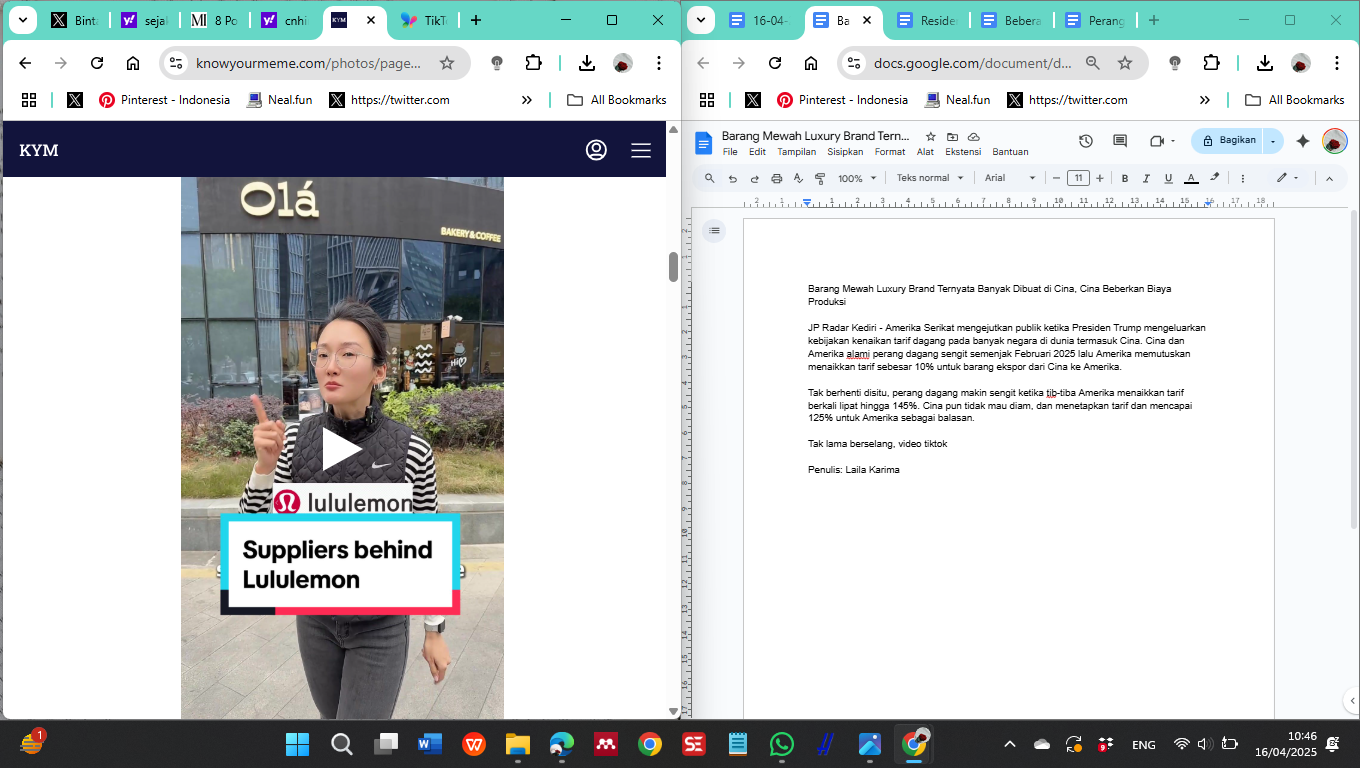Click the Bagikan share button
The width and height of the screenshot is (1360, 768).
(x=1228, y=141)
